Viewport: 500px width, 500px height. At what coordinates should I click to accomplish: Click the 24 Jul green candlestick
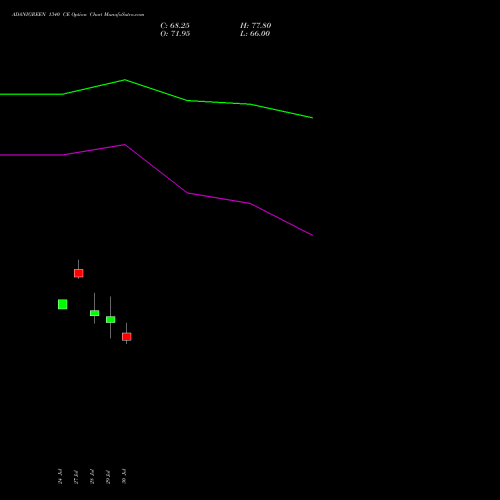coord(63,304)
